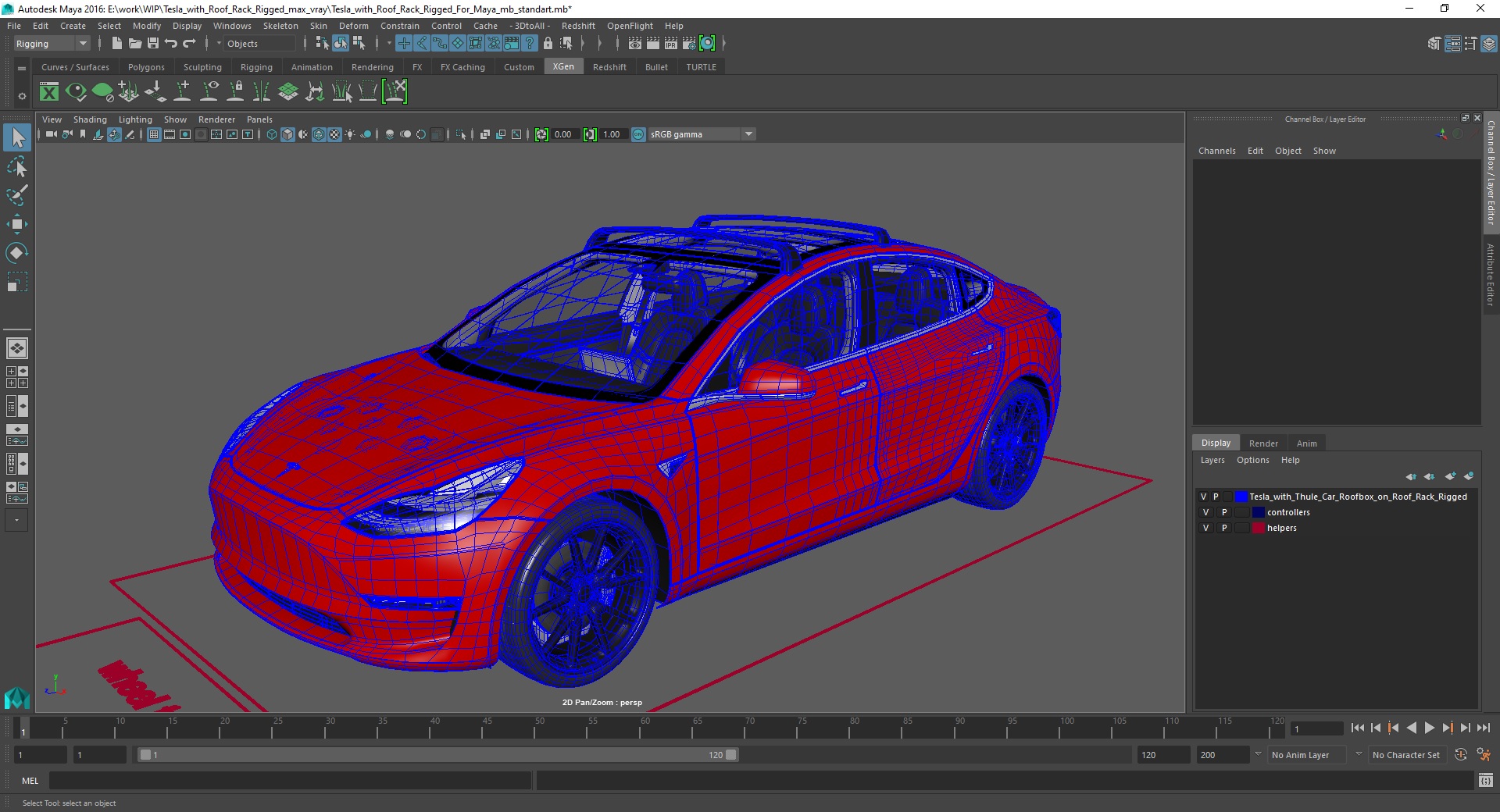This screenshot has width=1500, height=812.
Task: Open the Rigging menu set dropdown
Action: tap(52, 44)
